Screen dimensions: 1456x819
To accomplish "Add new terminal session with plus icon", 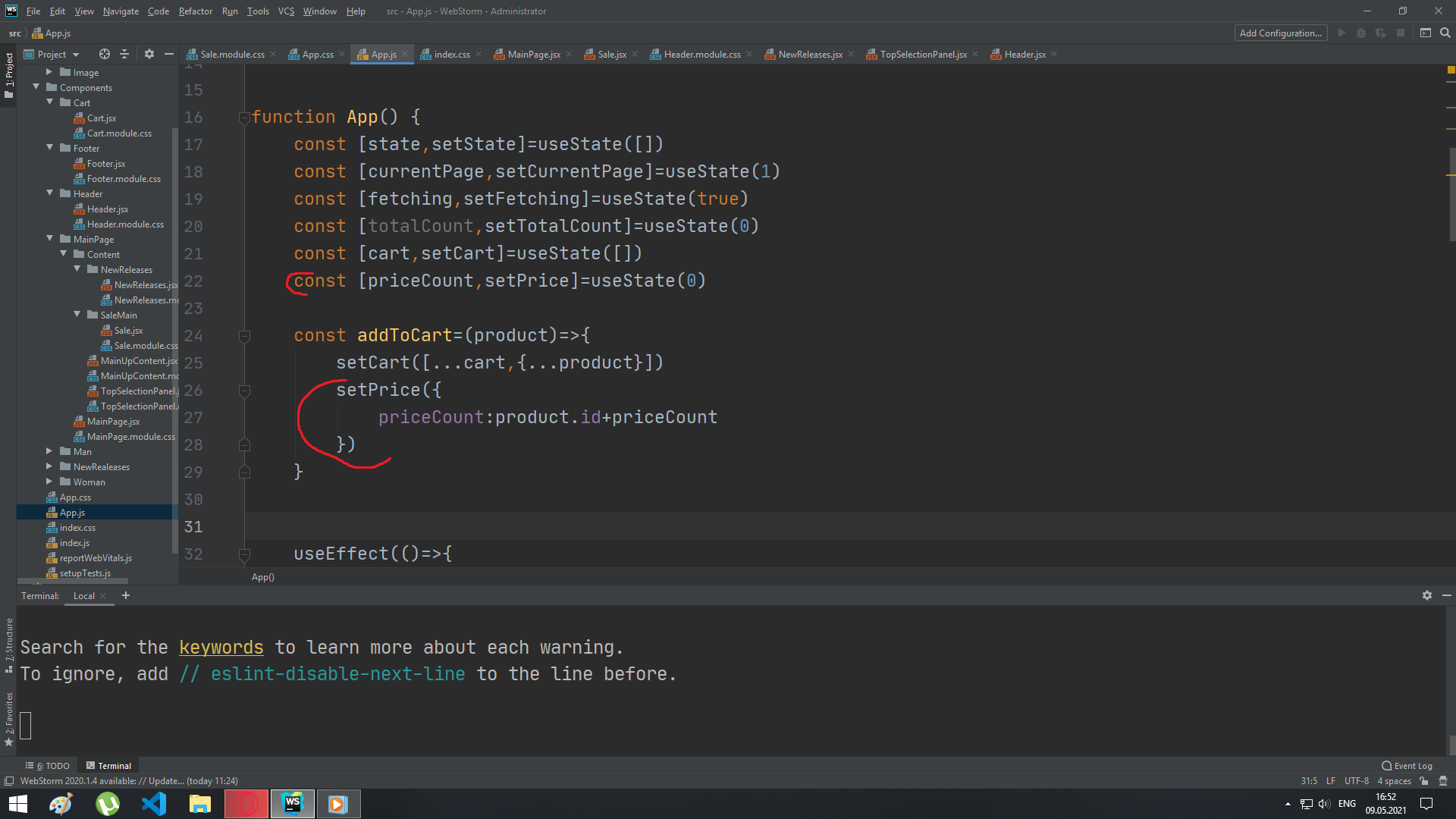I will click(126, 595).
